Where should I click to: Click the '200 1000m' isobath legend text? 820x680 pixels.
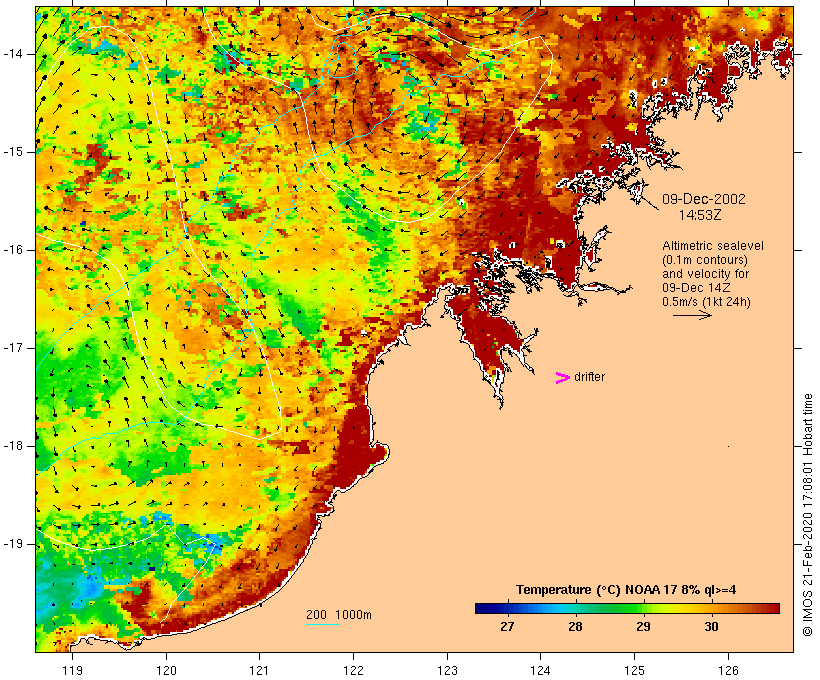click(339, 615)
